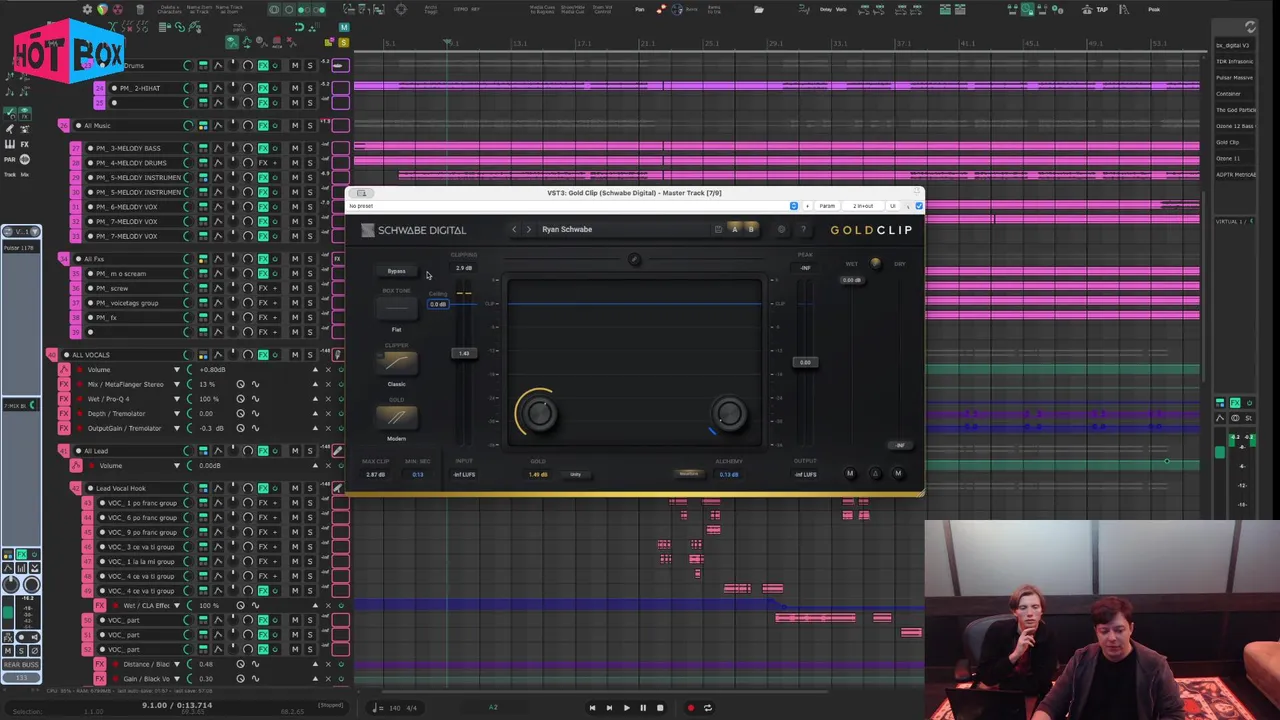Click the wet/dry mix knob
This screenshot has width=1280, height=720.
click(x=876, y=264)
